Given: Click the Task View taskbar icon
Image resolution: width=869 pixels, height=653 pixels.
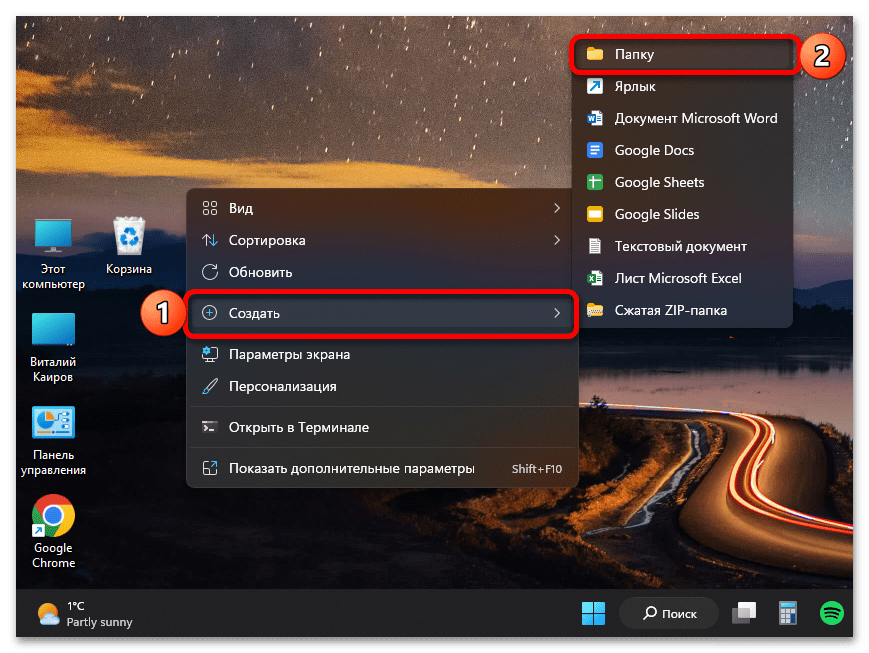Looking at the screenshot, I should 743,612.
